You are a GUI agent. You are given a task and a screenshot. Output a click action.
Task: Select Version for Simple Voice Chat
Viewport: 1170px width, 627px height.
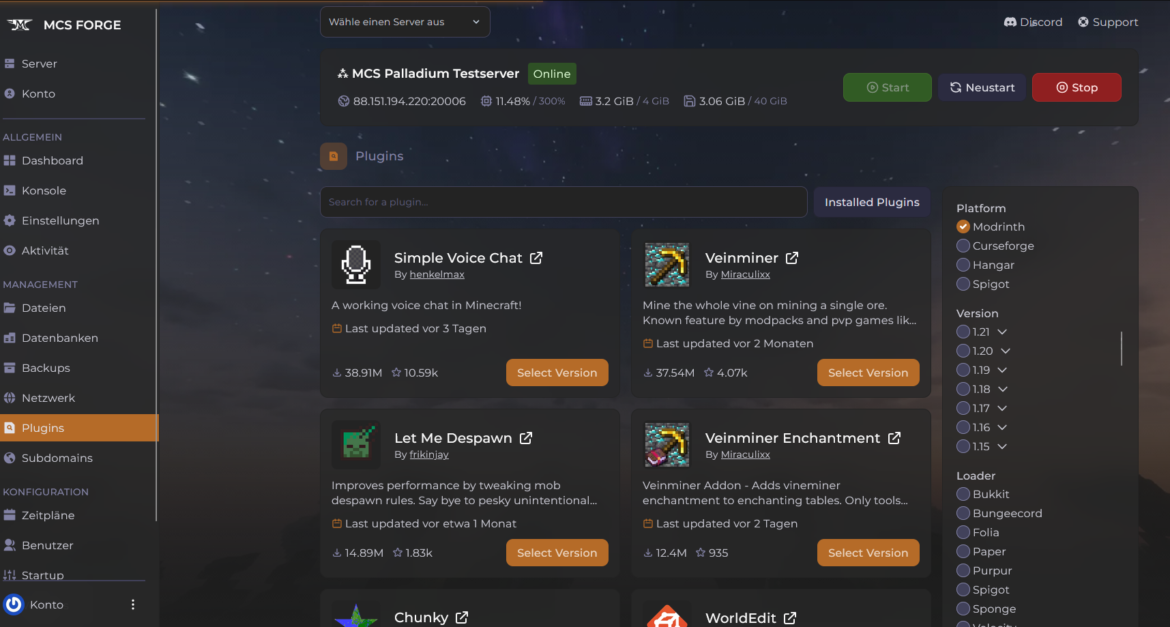tap(557, 372)
